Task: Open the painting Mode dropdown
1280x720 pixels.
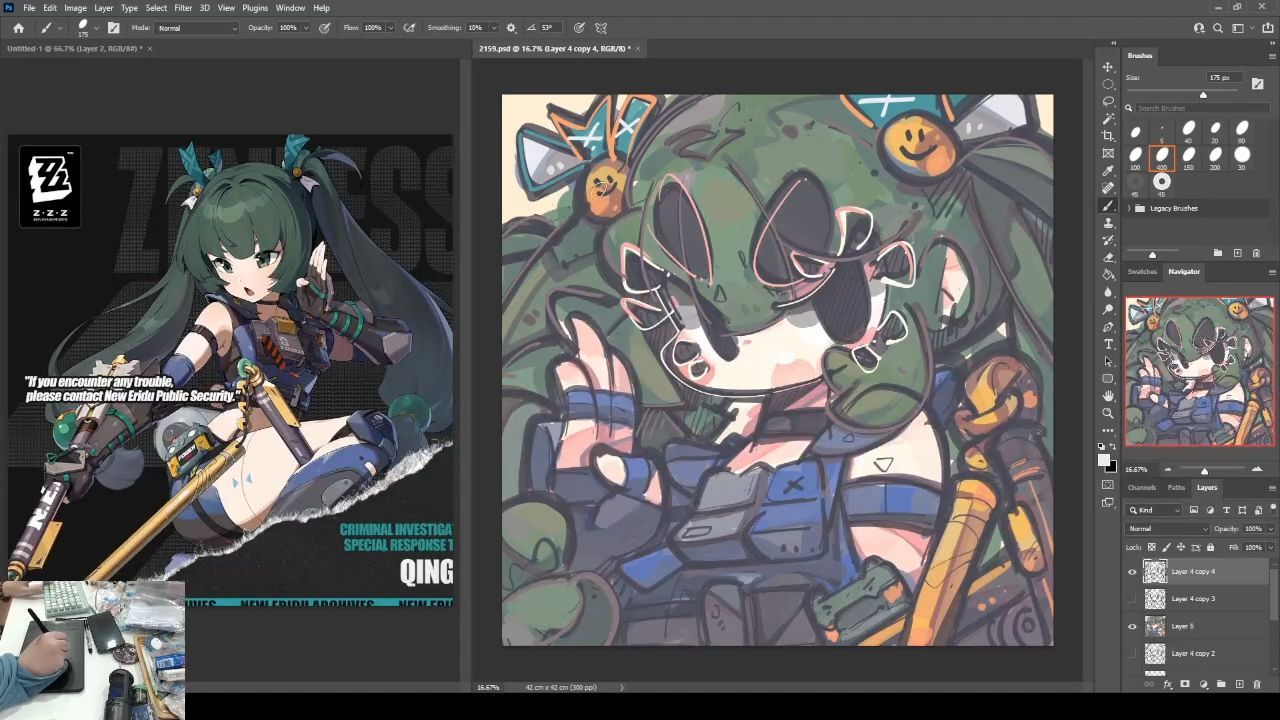Action: coord(197,28)
